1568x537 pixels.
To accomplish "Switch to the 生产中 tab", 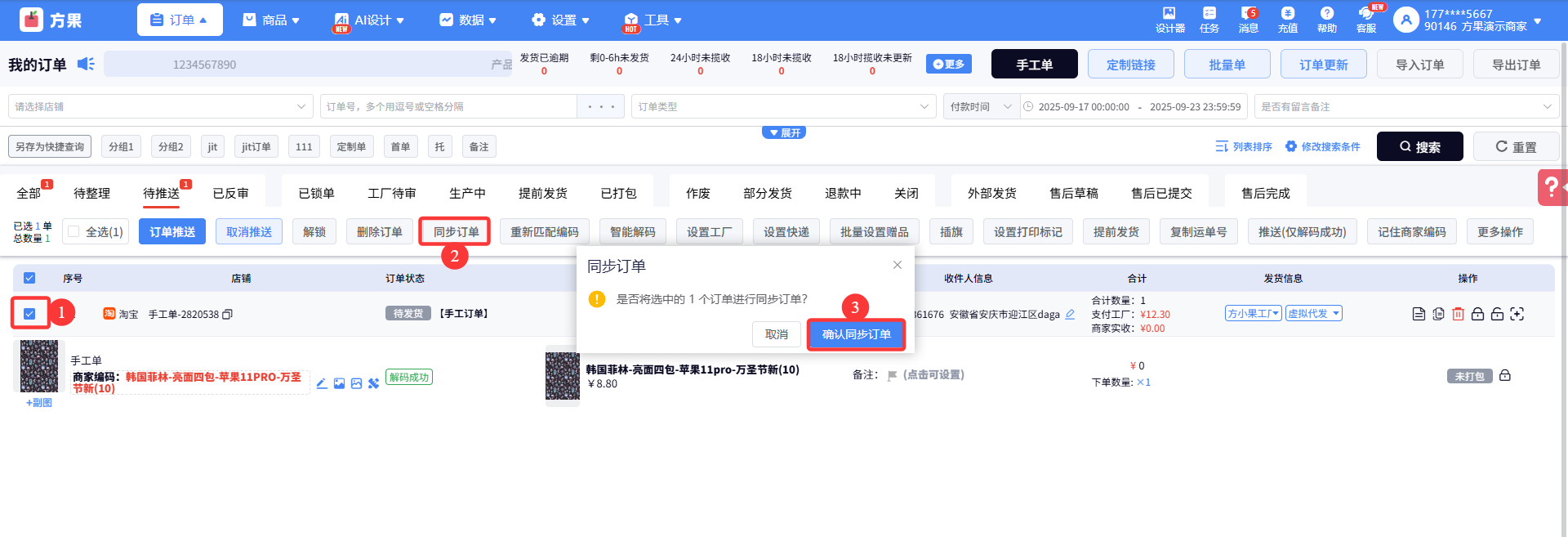I will (x=467, y=193).
